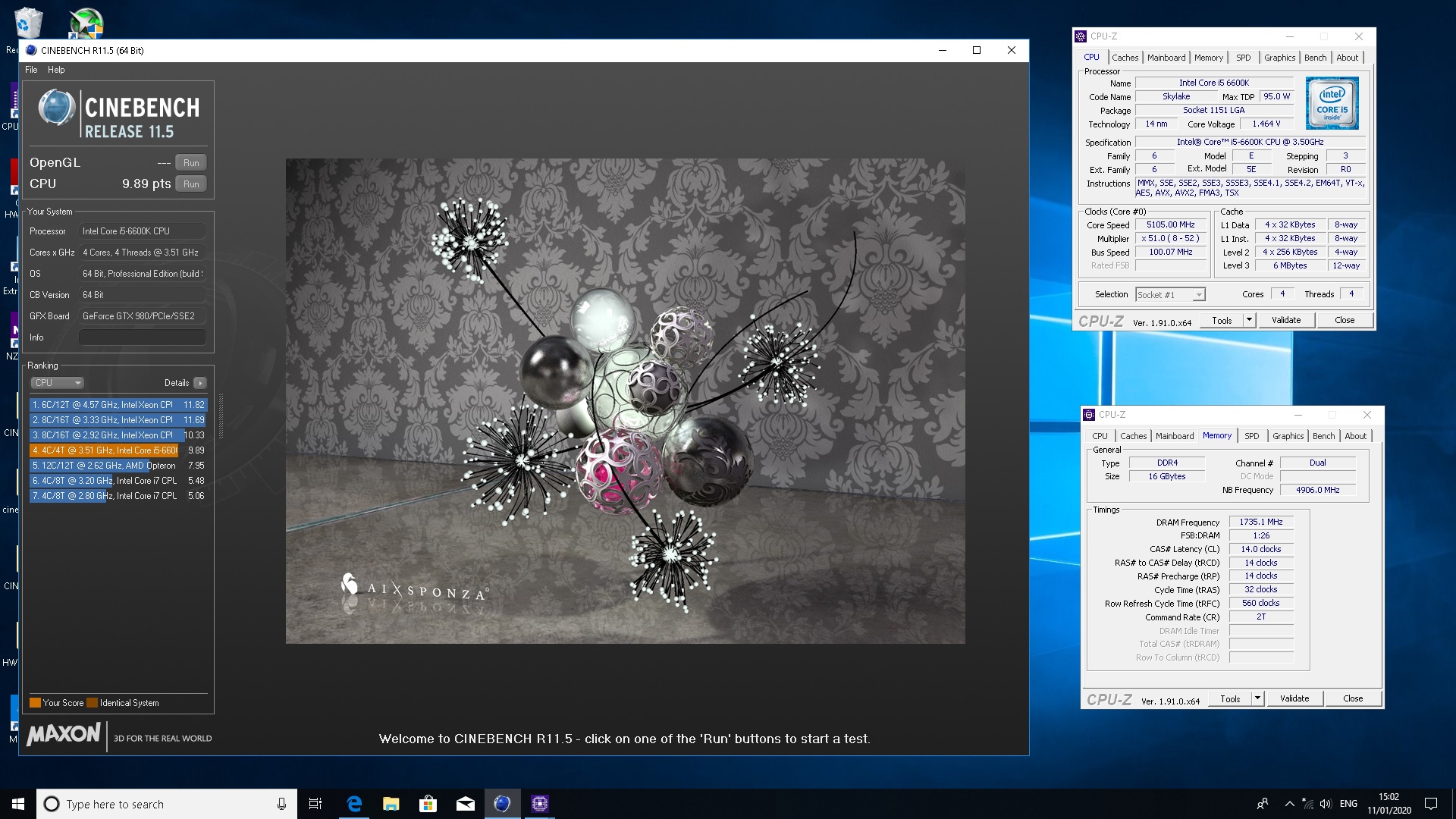Open the CPU ranking type dropdown
1456x819 pixels.
(57, 383)
